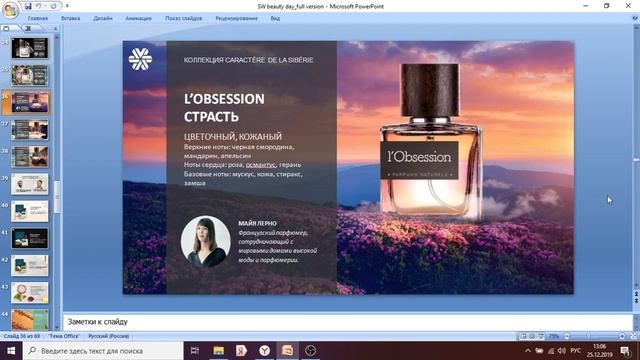
Task: Click the Windows taskbar search box
Action: click(x=103, y=351)
